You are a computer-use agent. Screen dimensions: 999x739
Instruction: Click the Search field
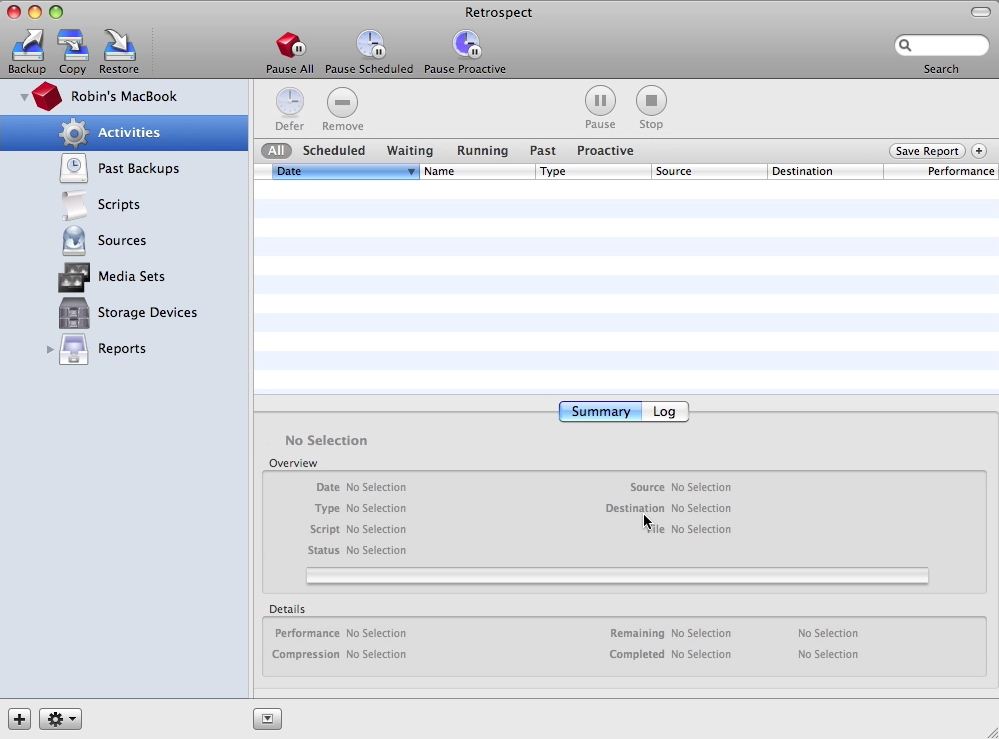pos(942,45)
